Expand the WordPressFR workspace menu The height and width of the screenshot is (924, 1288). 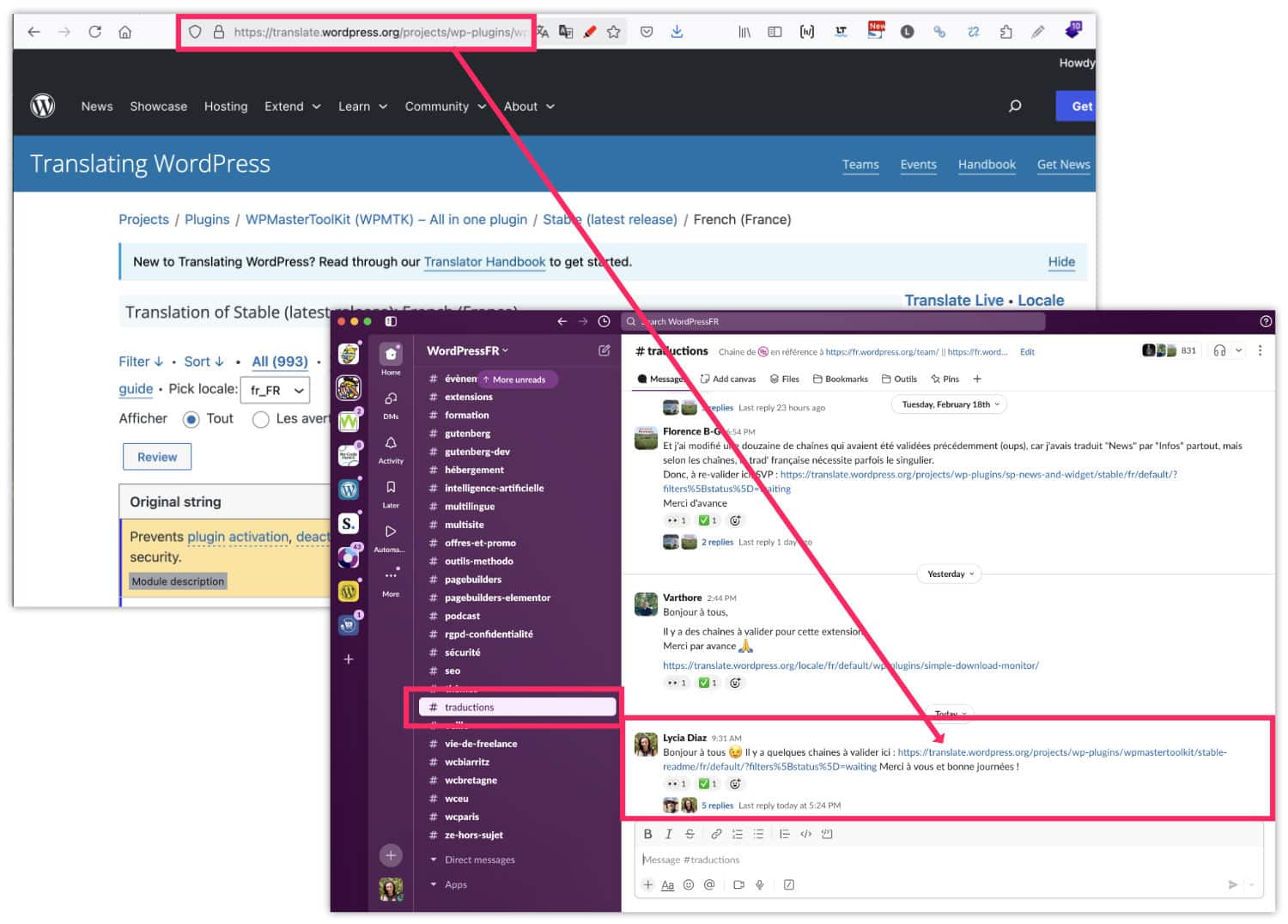click(468, 350)
